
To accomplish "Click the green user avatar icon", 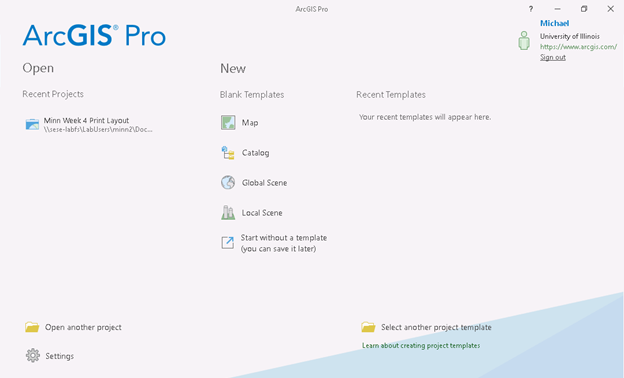I will pyautogui.click(x=524, y=41).
